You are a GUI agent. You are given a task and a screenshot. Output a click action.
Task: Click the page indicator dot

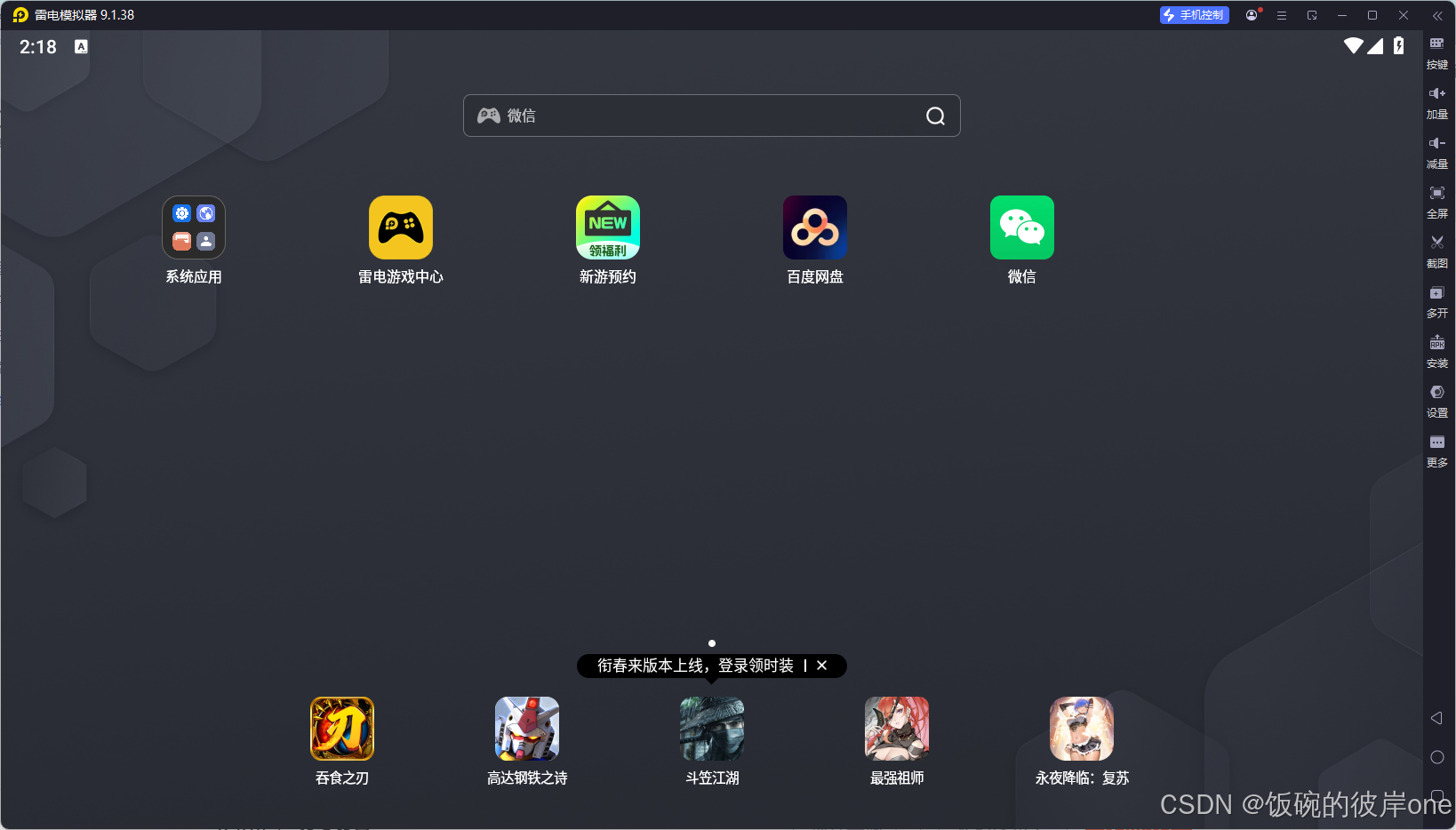712,643
